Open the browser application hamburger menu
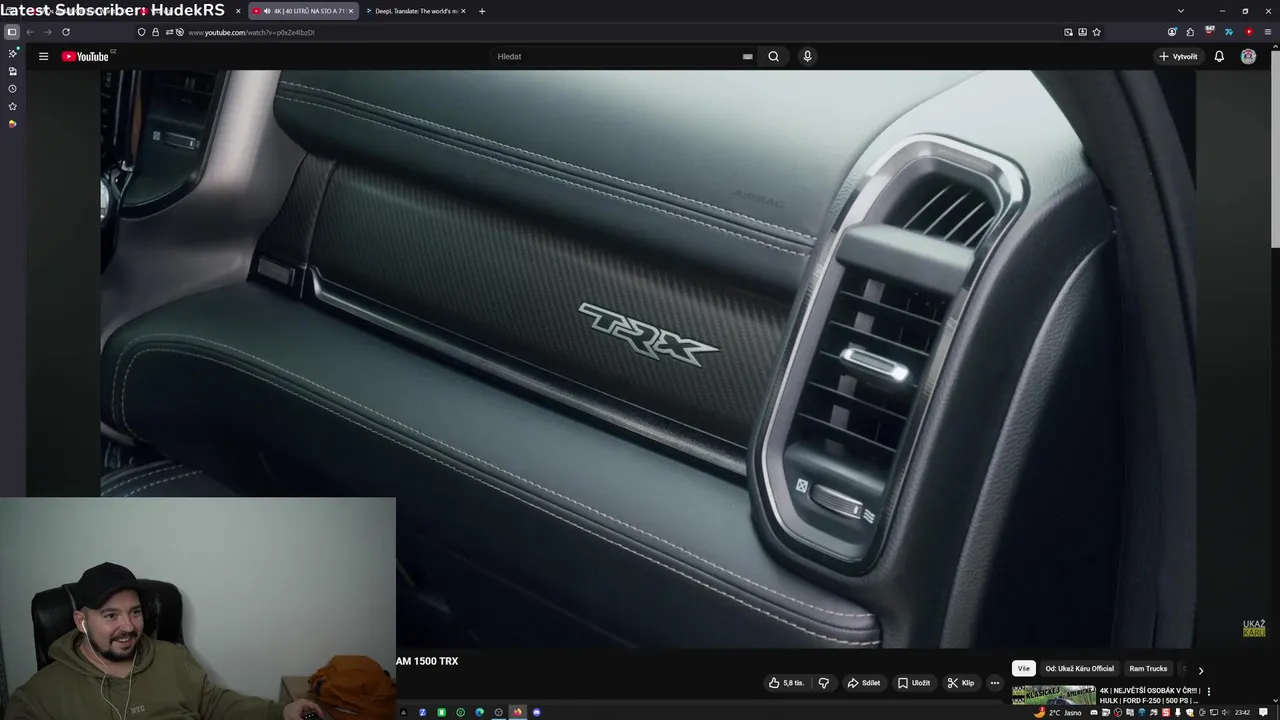The height and width of the screenshot is (720, 1280). [x=1267, y=32]
